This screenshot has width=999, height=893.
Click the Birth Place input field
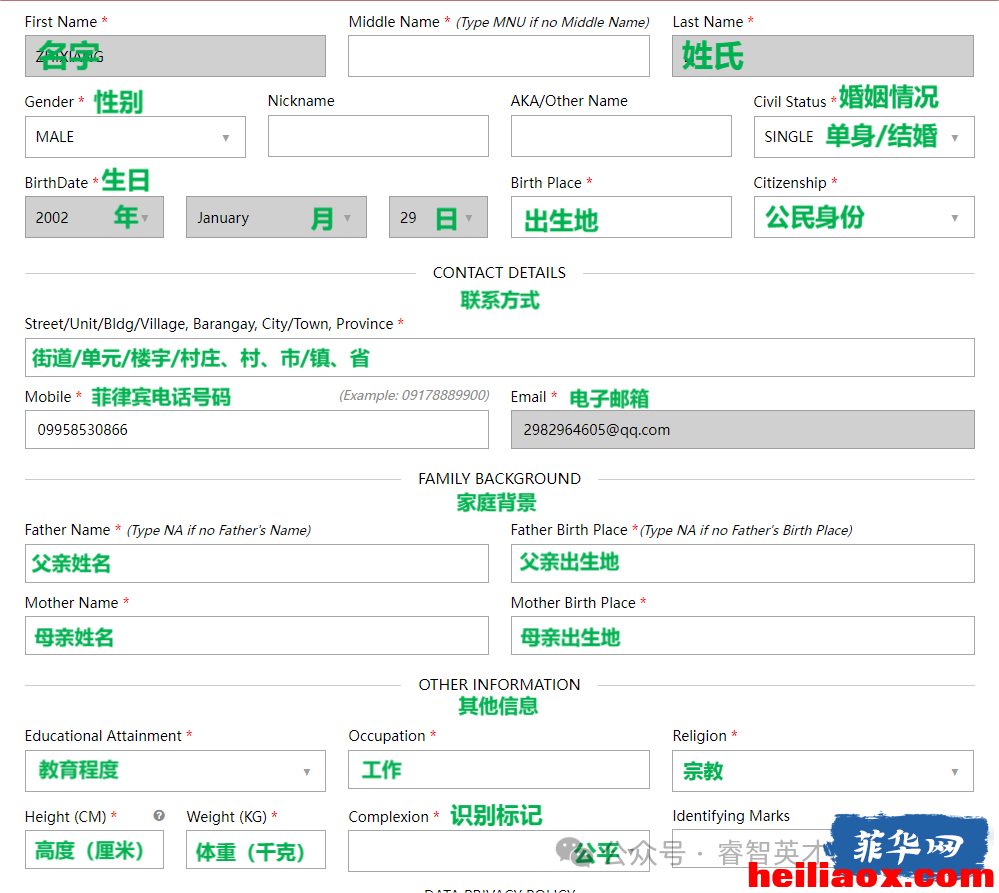click(621, 217)
